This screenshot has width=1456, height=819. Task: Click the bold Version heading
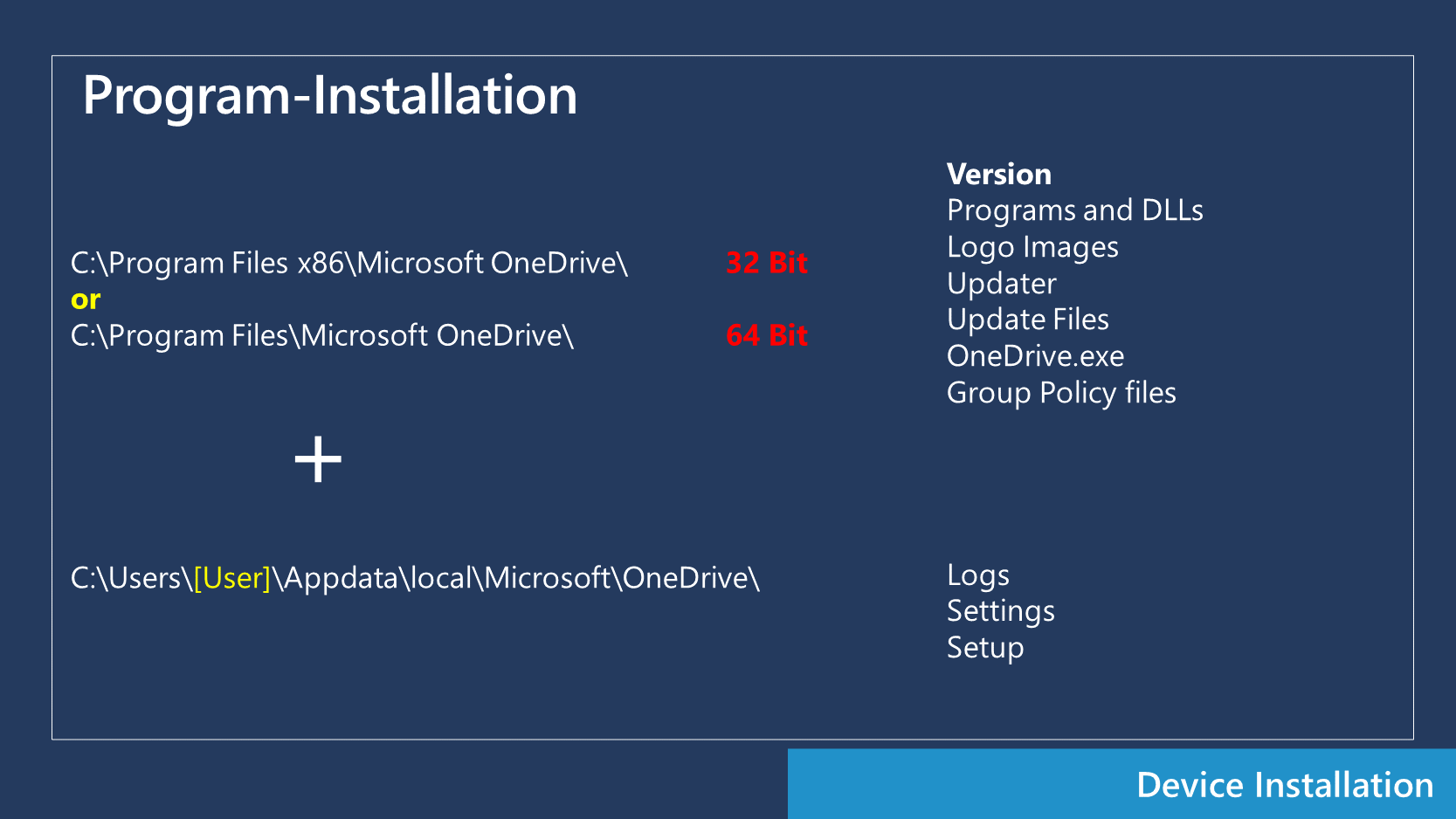click(x=998, y=175)
